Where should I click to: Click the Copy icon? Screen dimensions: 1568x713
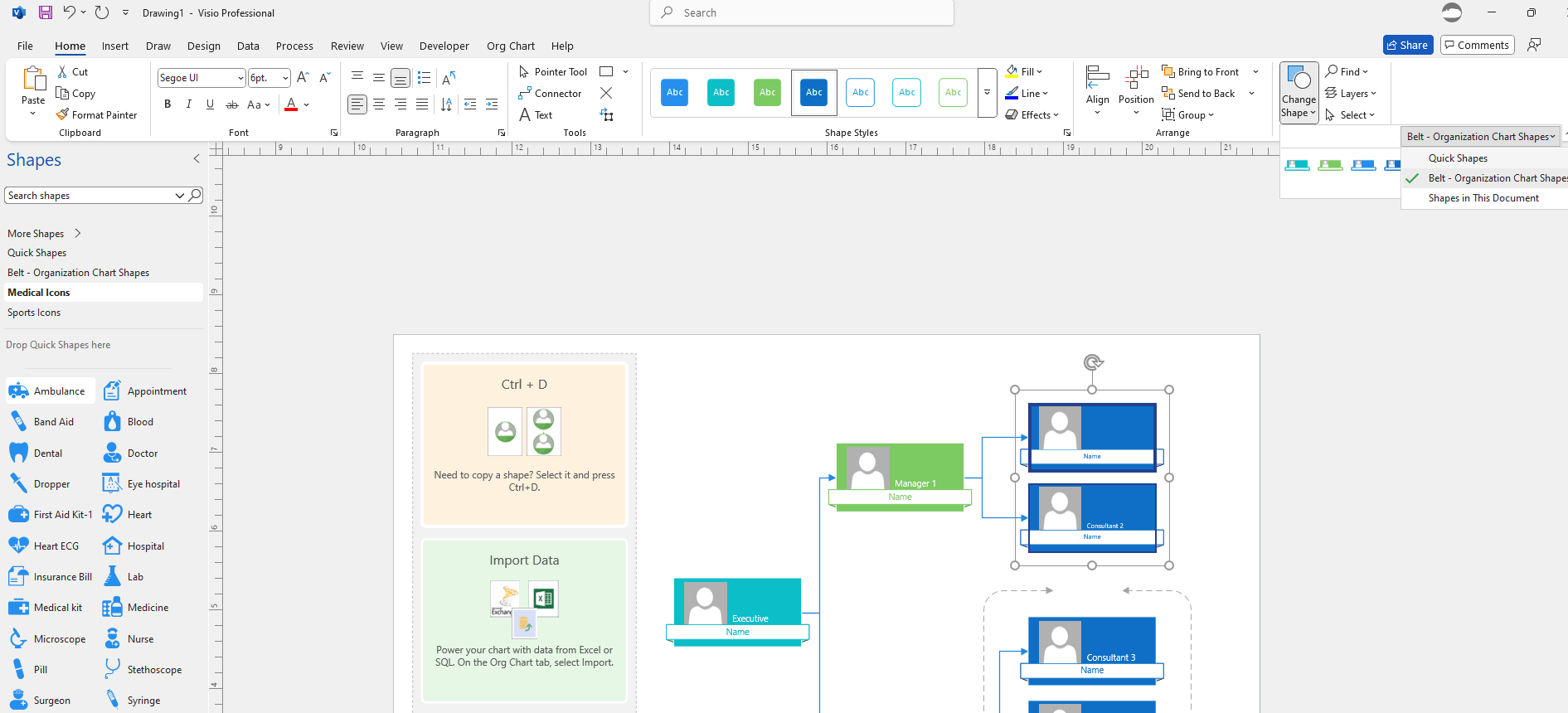(x=62, y=94)
